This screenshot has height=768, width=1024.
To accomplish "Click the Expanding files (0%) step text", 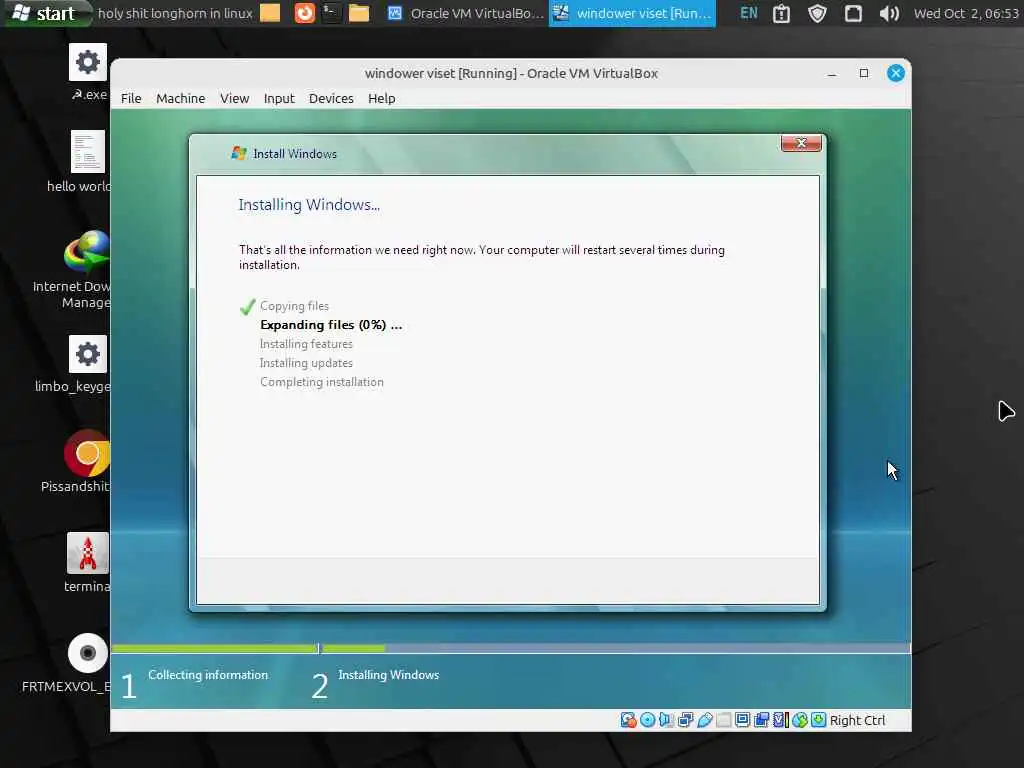I will coord(331,325).
